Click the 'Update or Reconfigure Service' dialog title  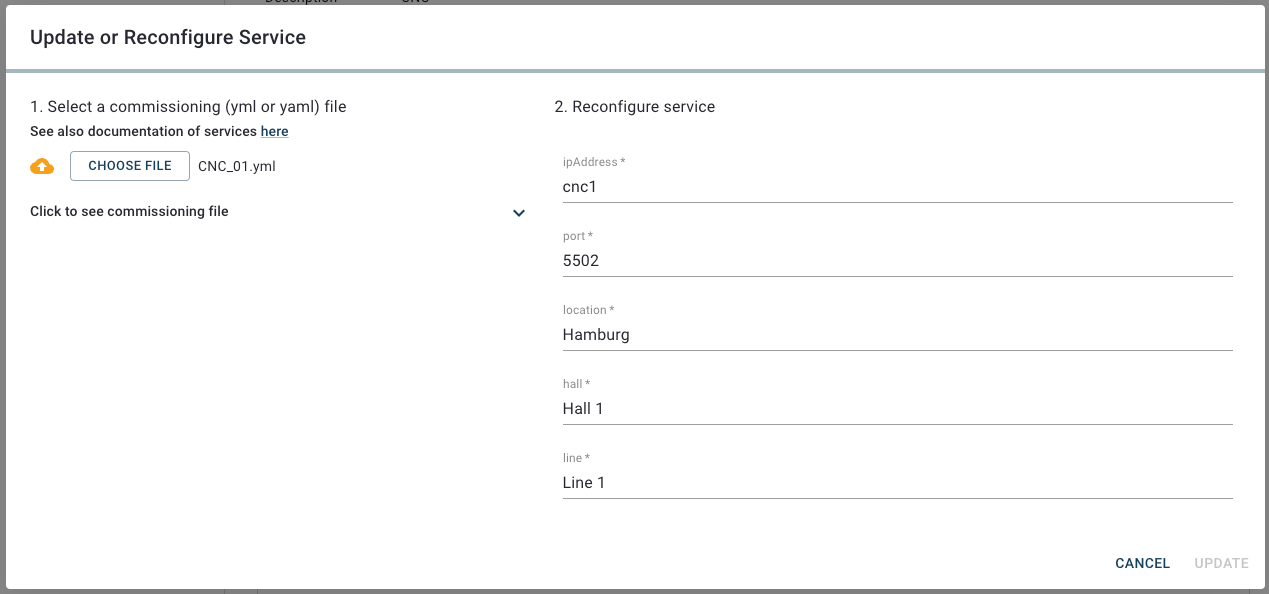click(x=168, y=38)
